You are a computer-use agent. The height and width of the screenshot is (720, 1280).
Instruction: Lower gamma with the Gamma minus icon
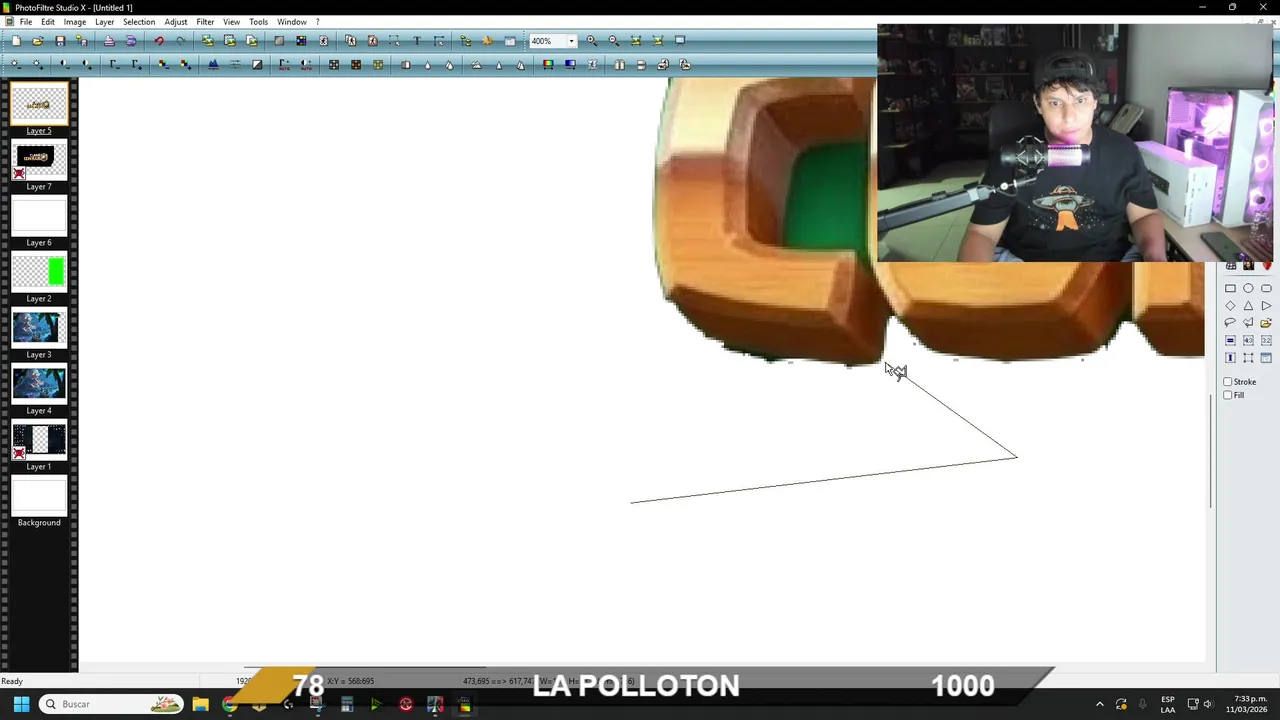click(x=114, y=65)
